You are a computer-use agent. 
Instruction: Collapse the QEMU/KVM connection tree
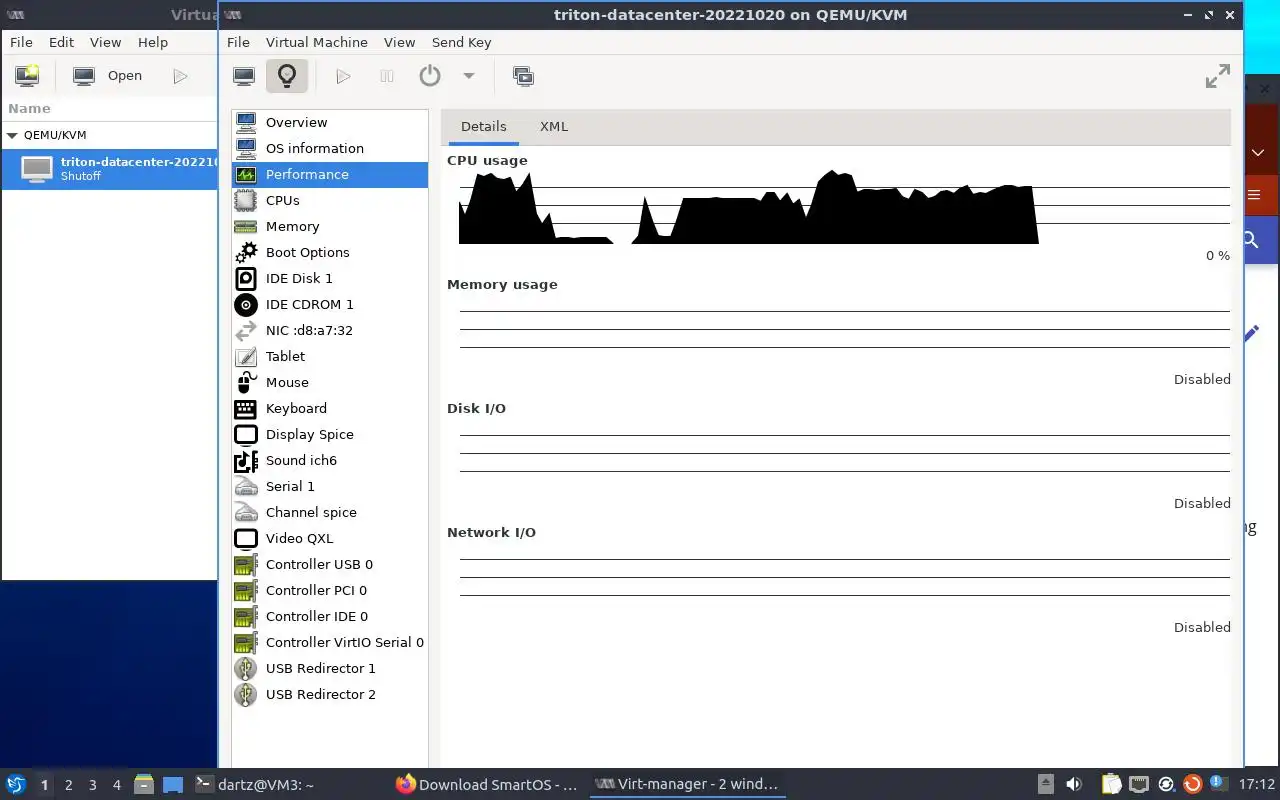[12, 135]
